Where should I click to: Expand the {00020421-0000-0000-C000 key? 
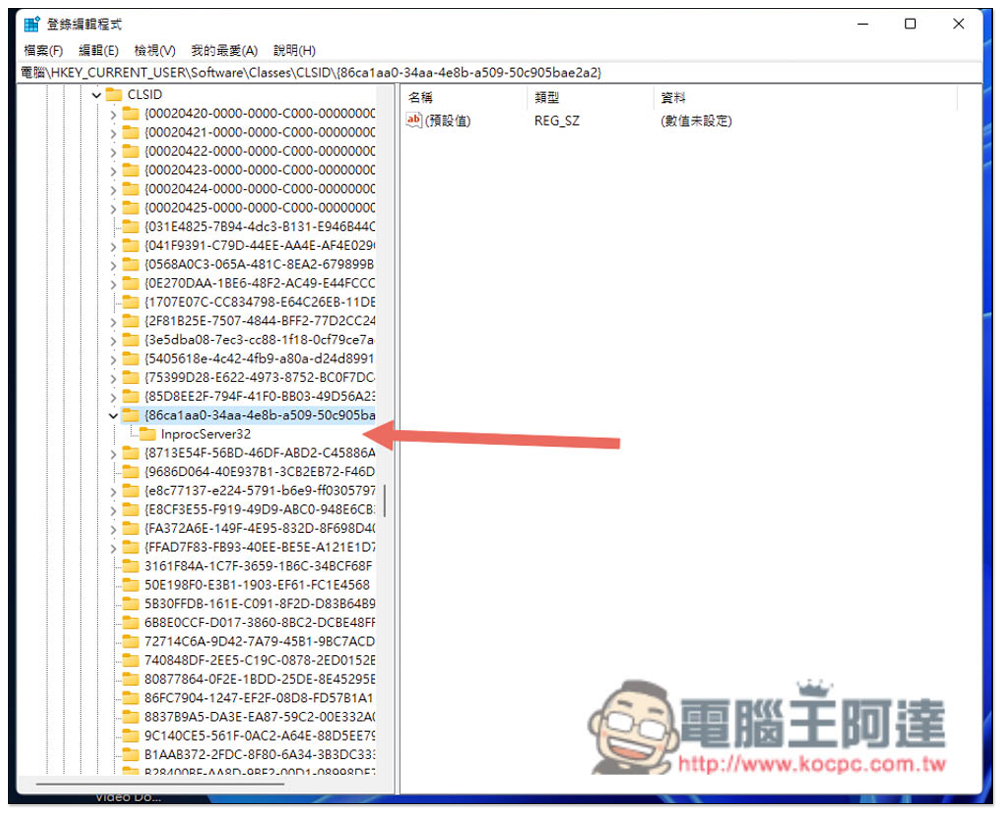click(113, 133)
